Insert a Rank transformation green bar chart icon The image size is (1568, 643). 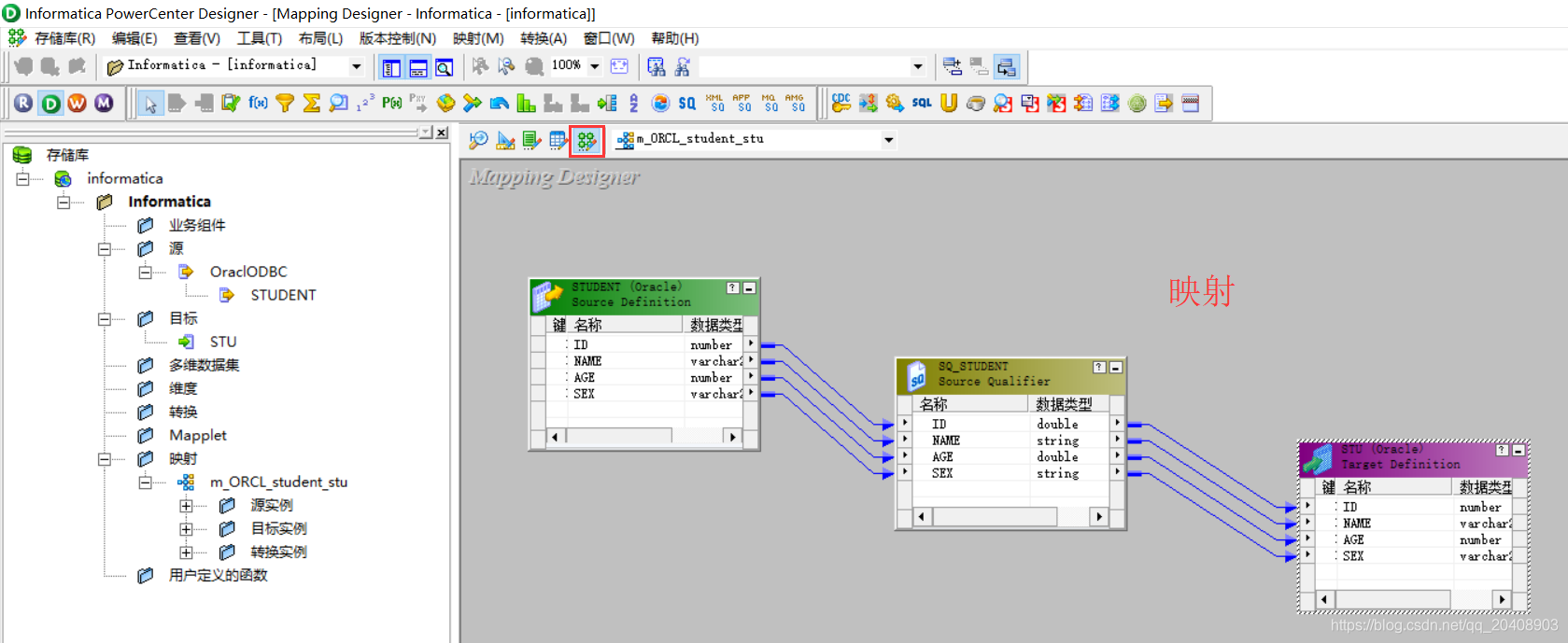point(526,103)
